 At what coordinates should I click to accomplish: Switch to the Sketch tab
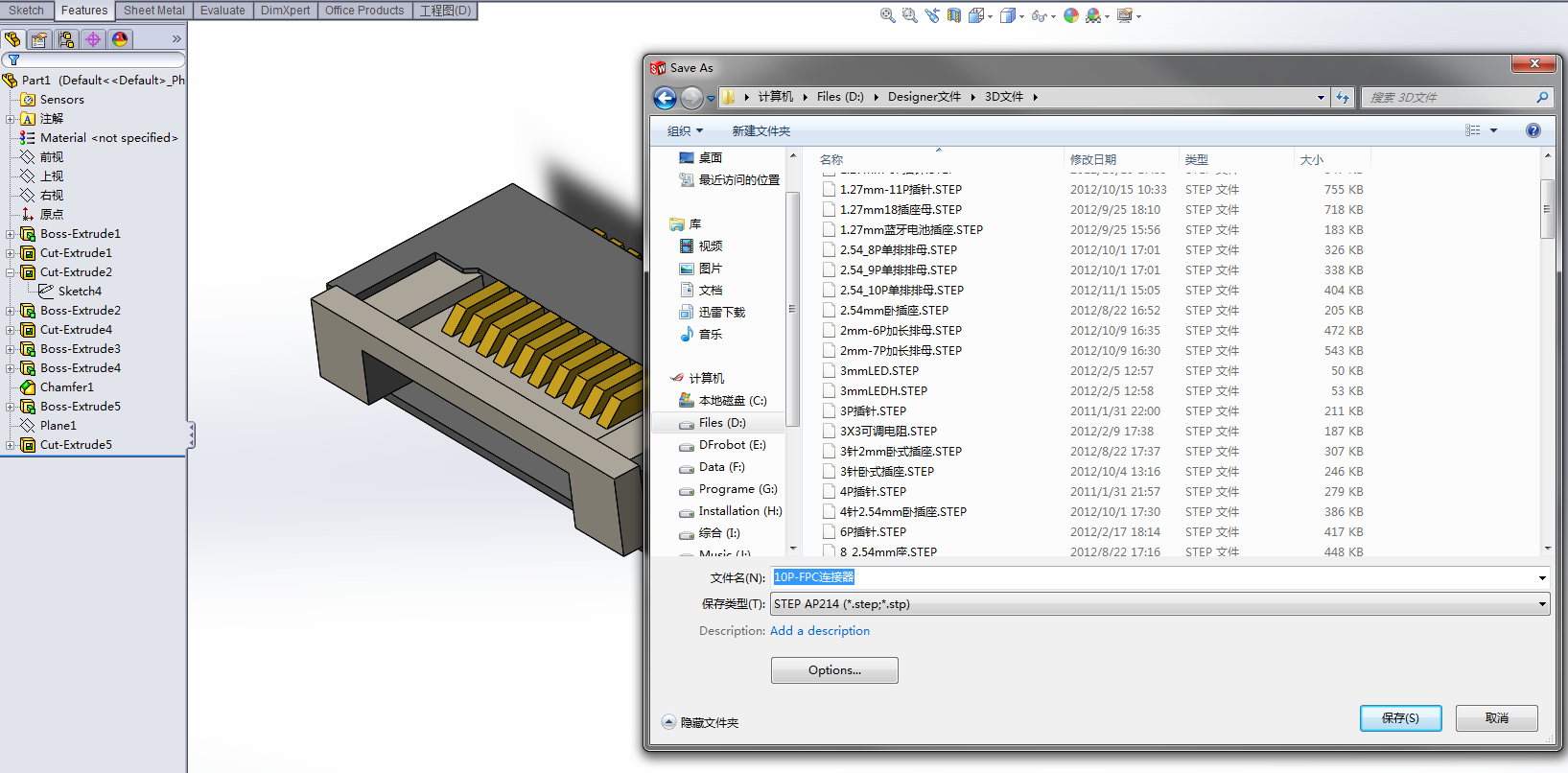26,11
